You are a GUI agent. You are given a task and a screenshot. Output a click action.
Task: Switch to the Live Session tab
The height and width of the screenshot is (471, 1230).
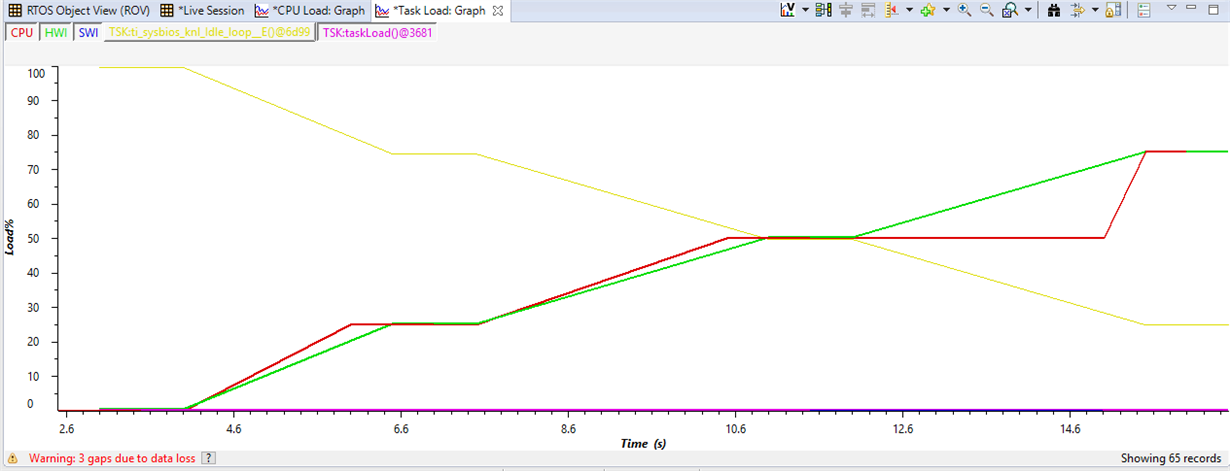pyautogui.click(x=203, y=10)
